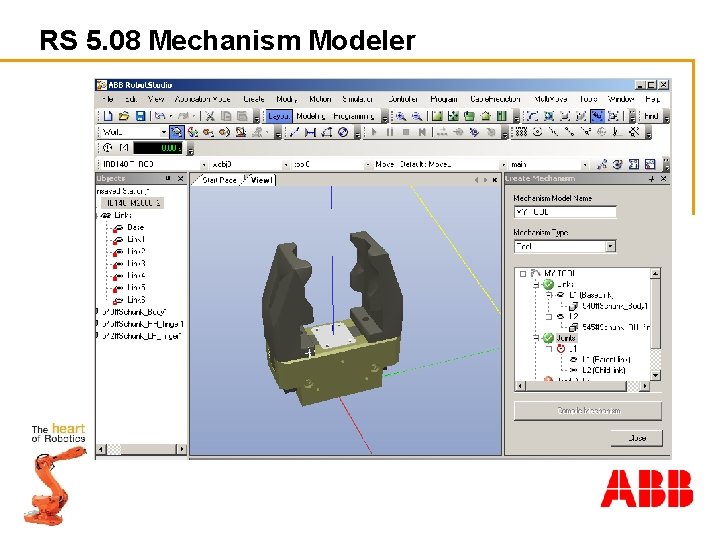
Task: Click the Find toolbar button
Action: click(x=651, y=116)
